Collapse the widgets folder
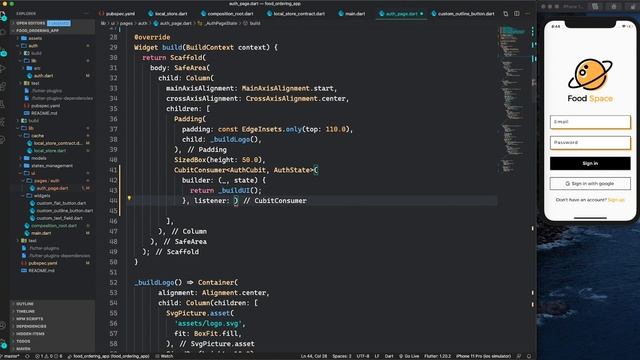The image size is (640, 360). point(42,196)
